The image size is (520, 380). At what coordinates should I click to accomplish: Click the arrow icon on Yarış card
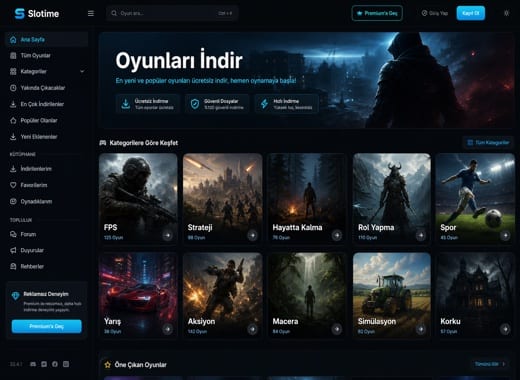tap(168, 329)
